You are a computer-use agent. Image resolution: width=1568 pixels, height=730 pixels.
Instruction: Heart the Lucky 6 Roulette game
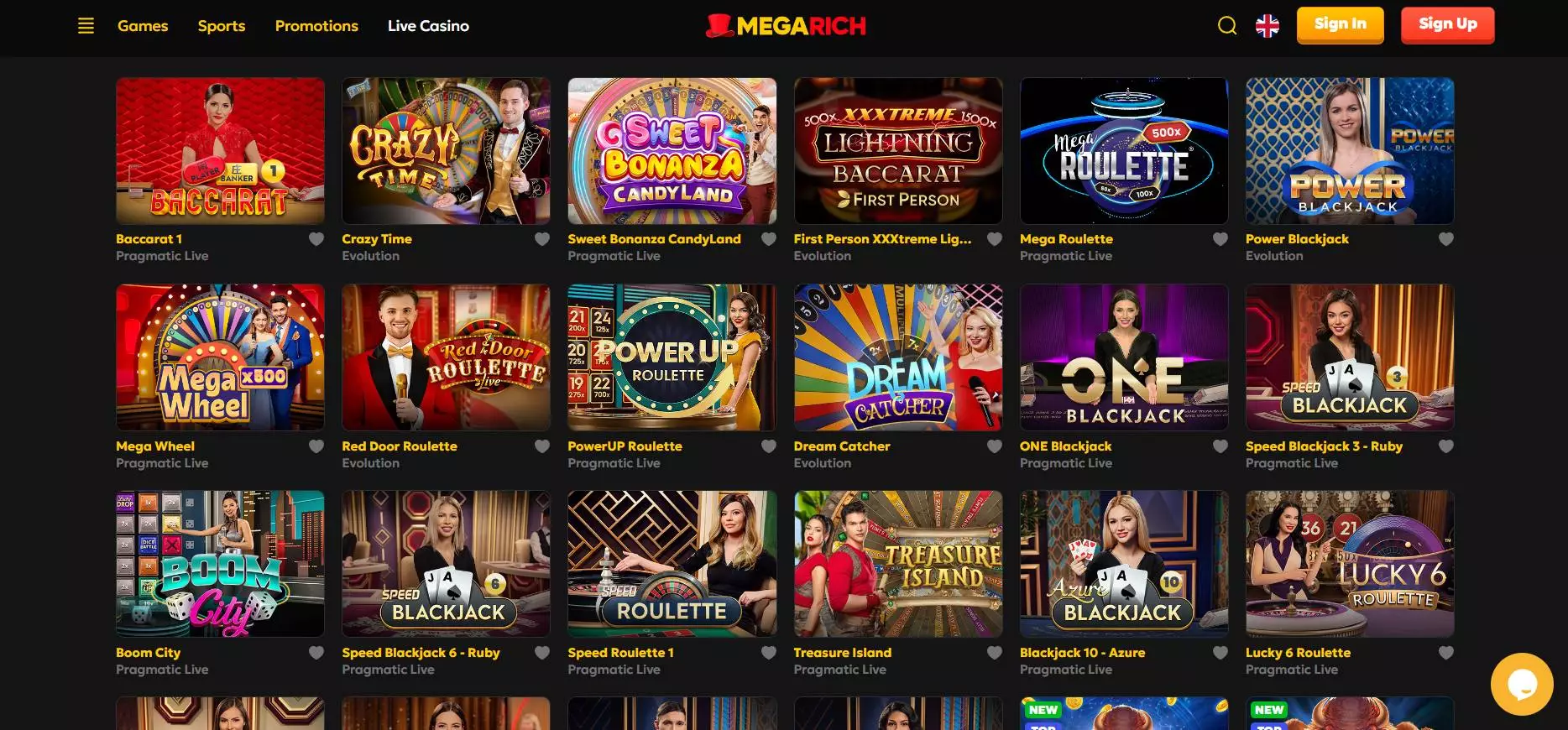pos(1446,653)
